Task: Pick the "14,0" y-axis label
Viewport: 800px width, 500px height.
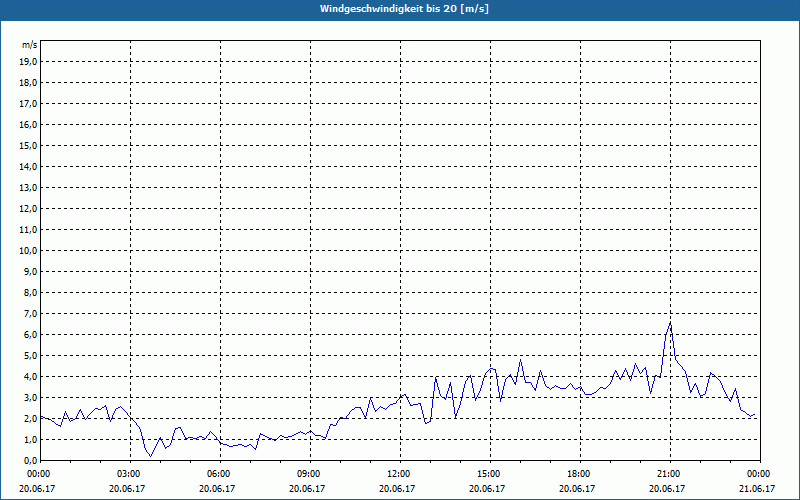Action: point(28,166)
